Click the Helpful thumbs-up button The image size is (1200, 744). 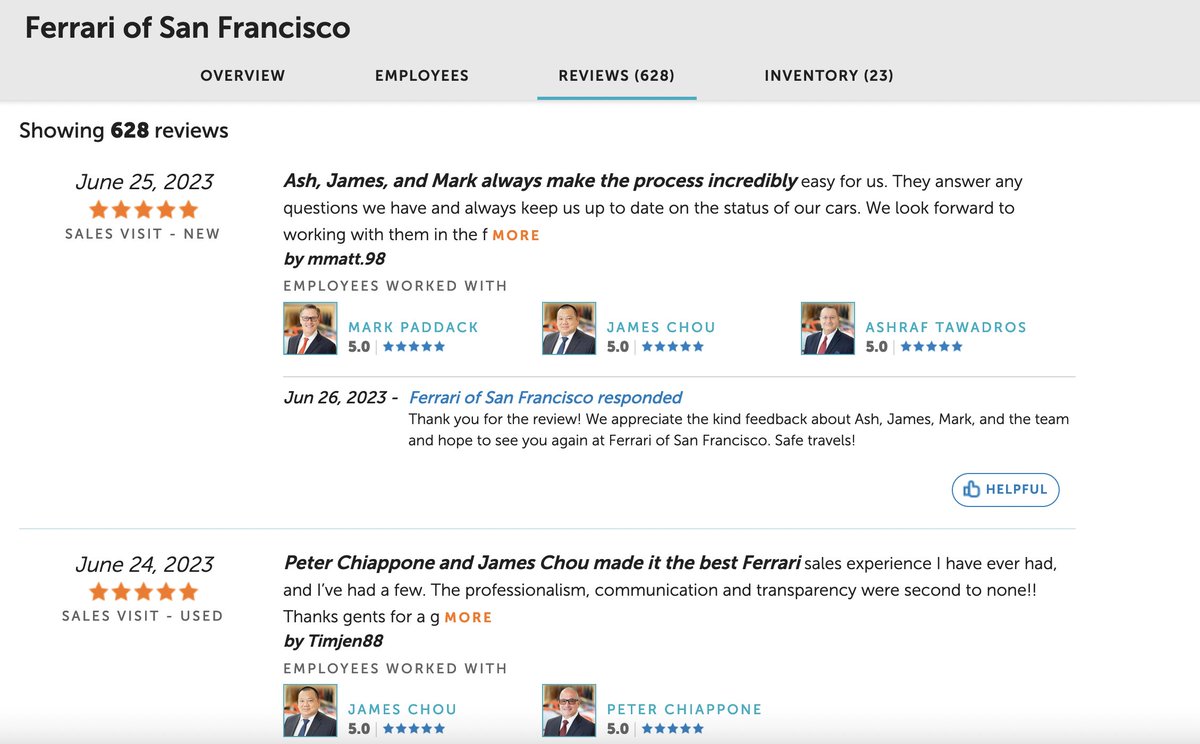pos(1005,490)
